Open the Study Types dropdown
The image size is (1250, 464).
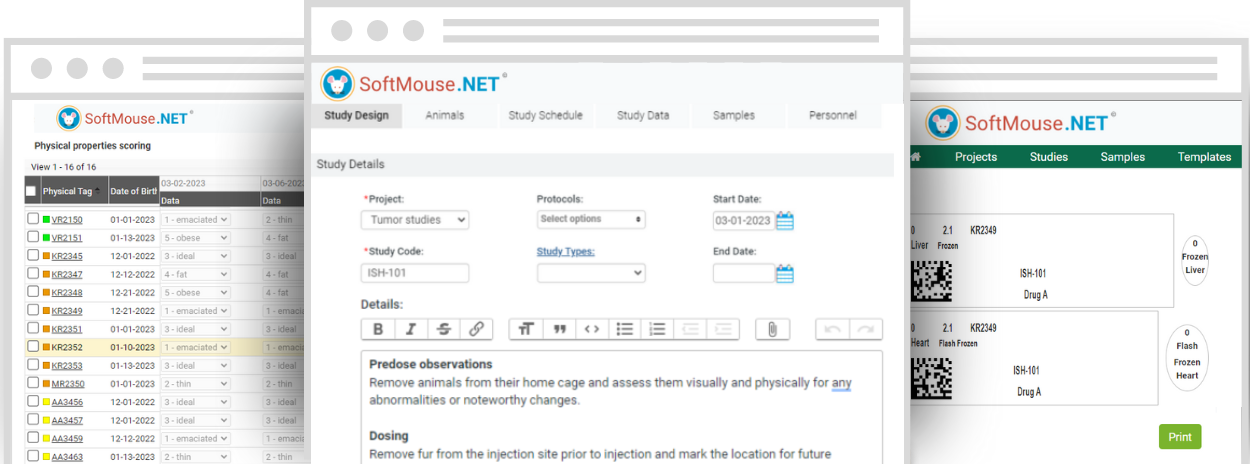tap(591, 273)
